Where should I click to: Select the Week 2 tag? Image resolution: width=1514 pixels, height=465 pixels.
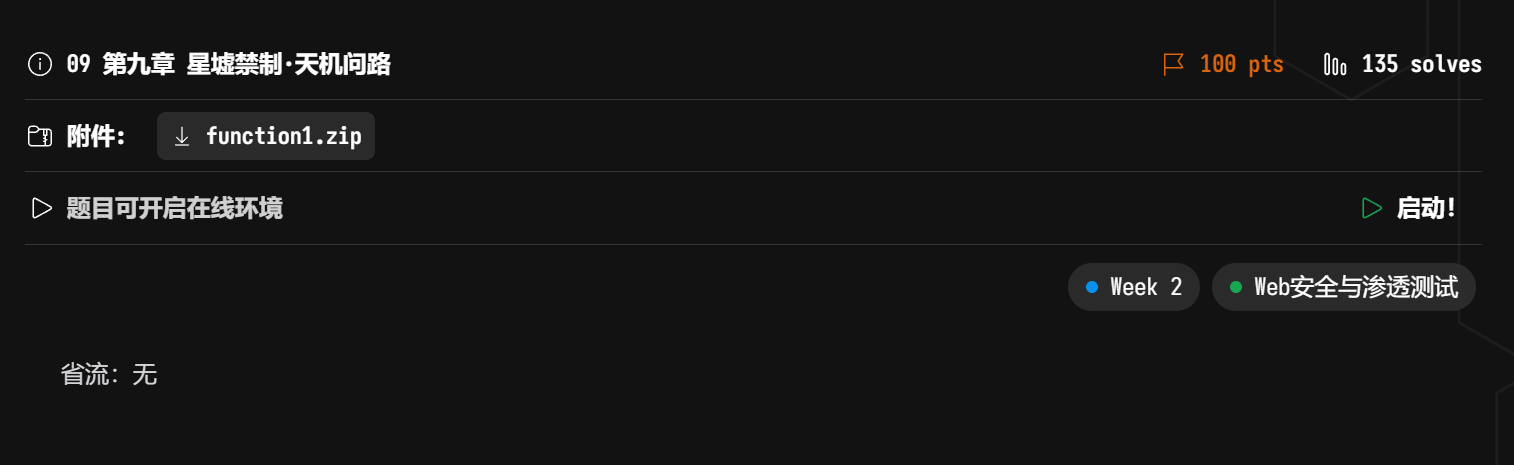point(1134,288)
